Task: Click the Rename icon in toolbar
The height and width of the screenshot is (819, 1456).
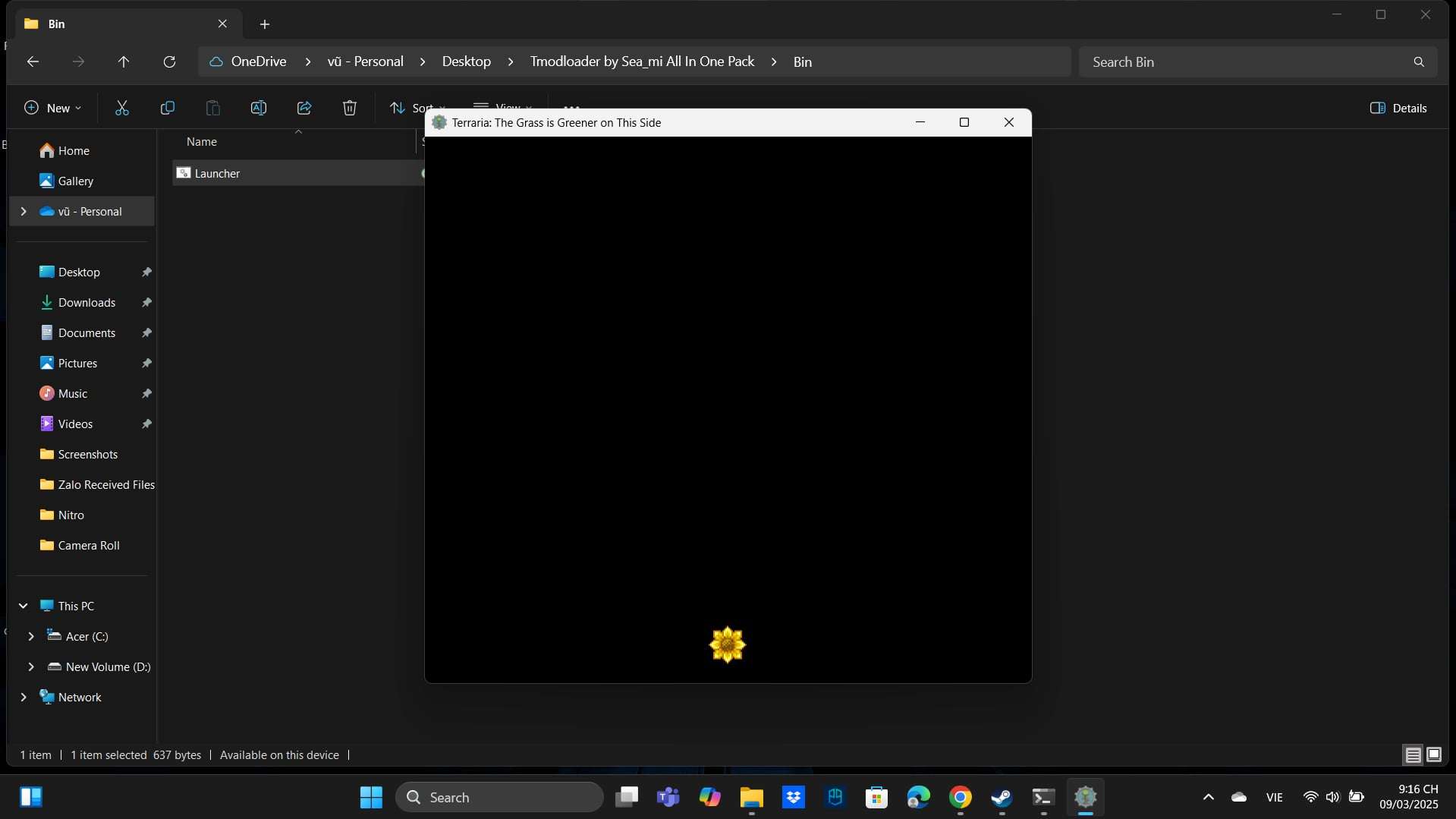Action: click(258, 108)
